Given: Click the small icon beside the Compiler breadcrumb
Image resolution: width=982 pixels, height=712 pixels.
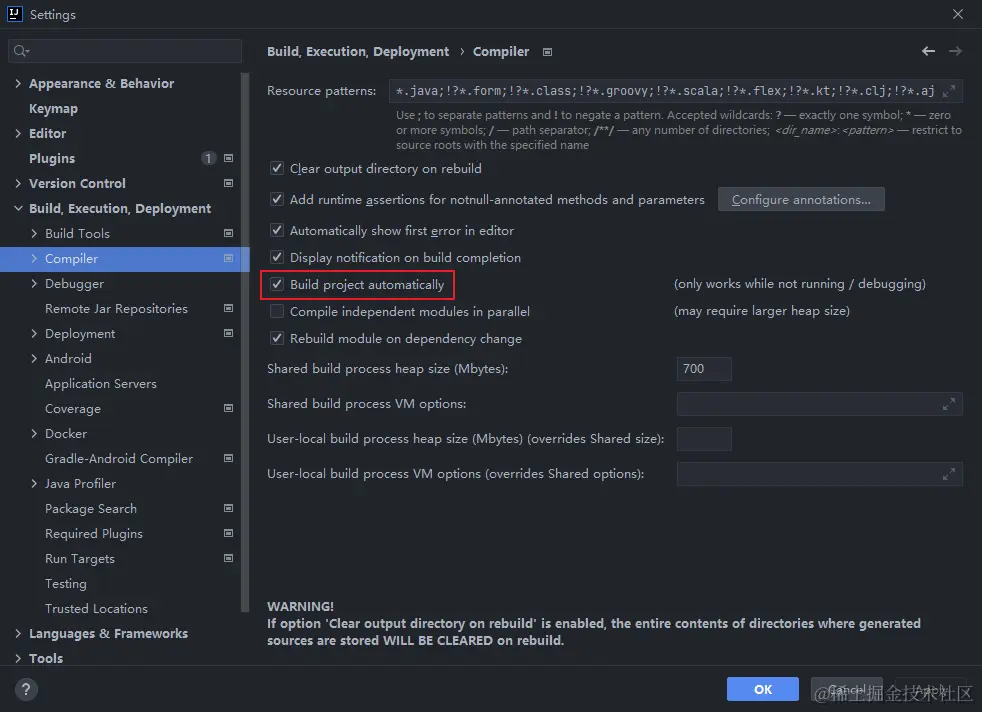Looking at the screenshot, I should (547, 51).
